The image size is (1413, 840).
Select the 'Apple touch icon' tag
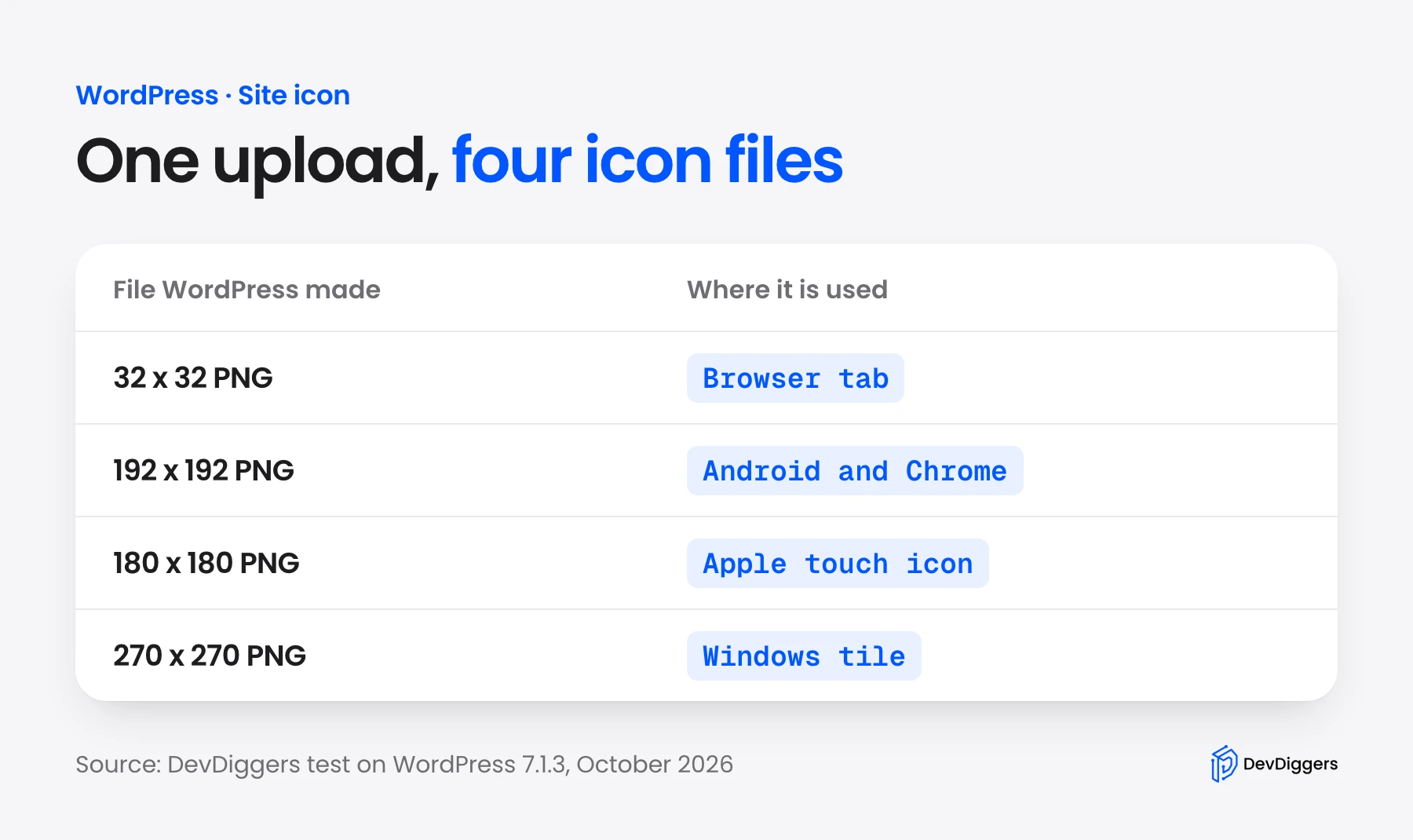tap(838, 564)
